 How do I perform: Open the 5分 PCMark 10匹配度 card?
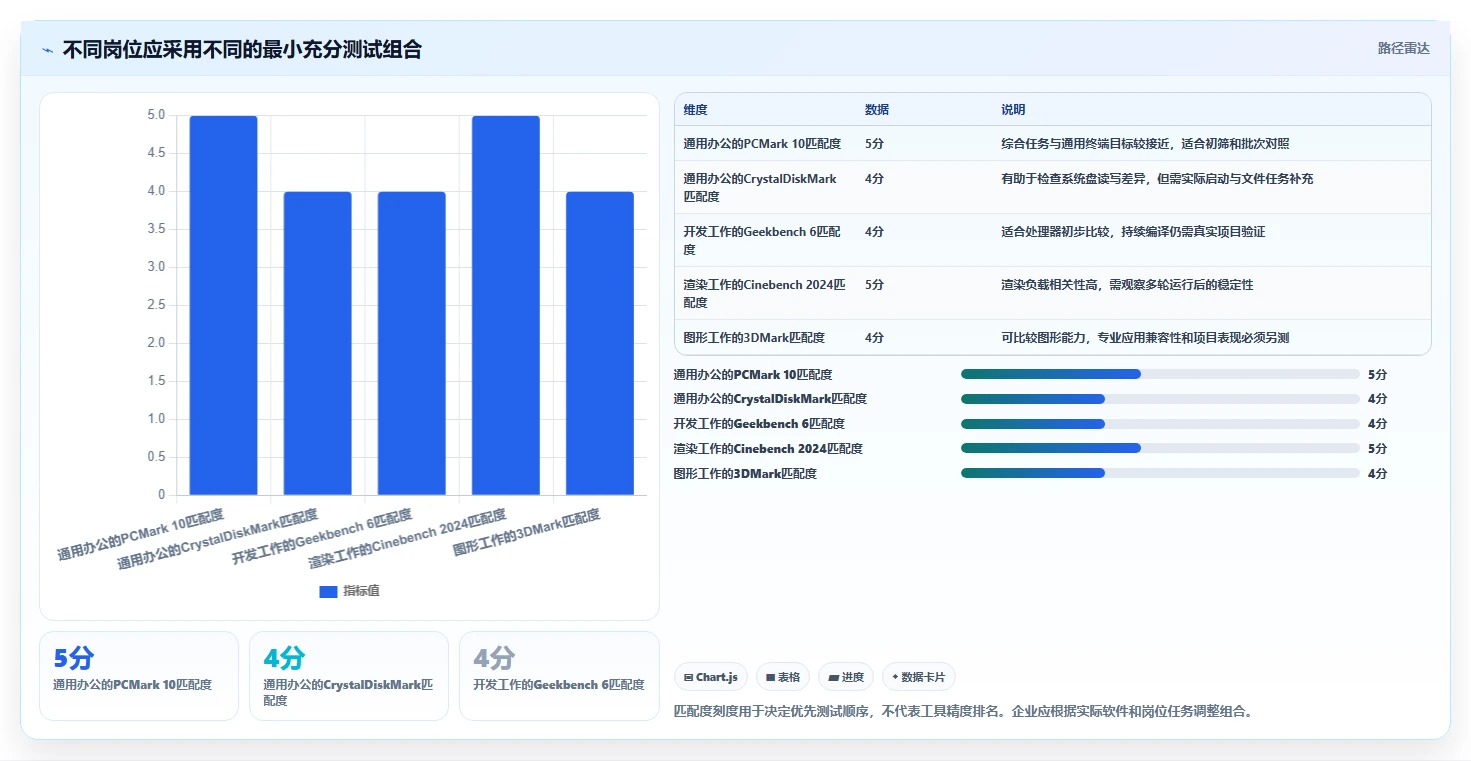click(139, 676)
